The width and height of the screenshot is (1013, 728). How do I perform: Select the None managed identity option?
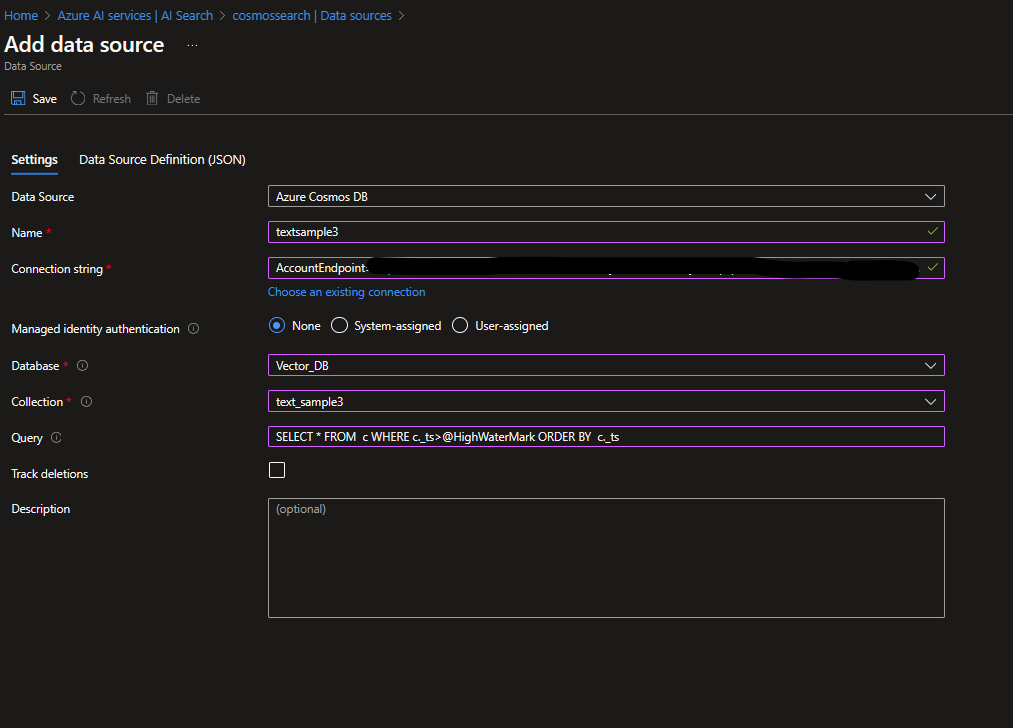click(x=277, y=326)
